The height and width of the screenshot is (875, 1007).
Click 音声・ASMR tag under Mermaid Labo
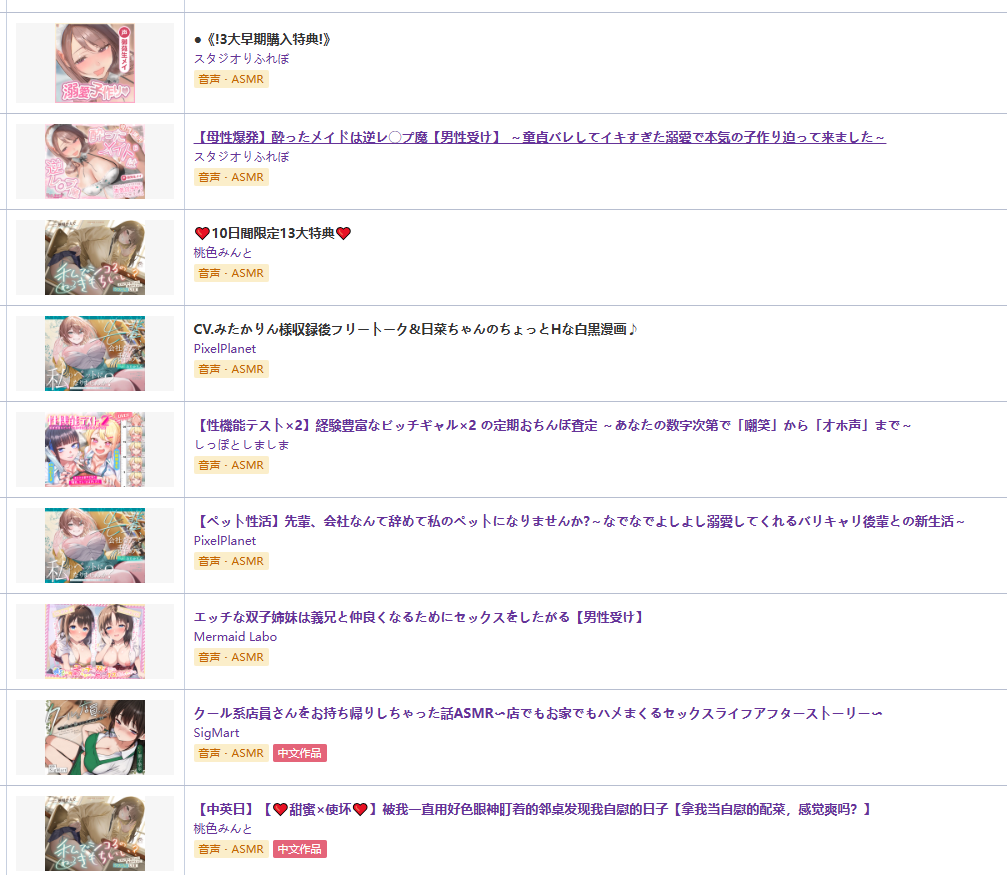[x=231, y=657]
